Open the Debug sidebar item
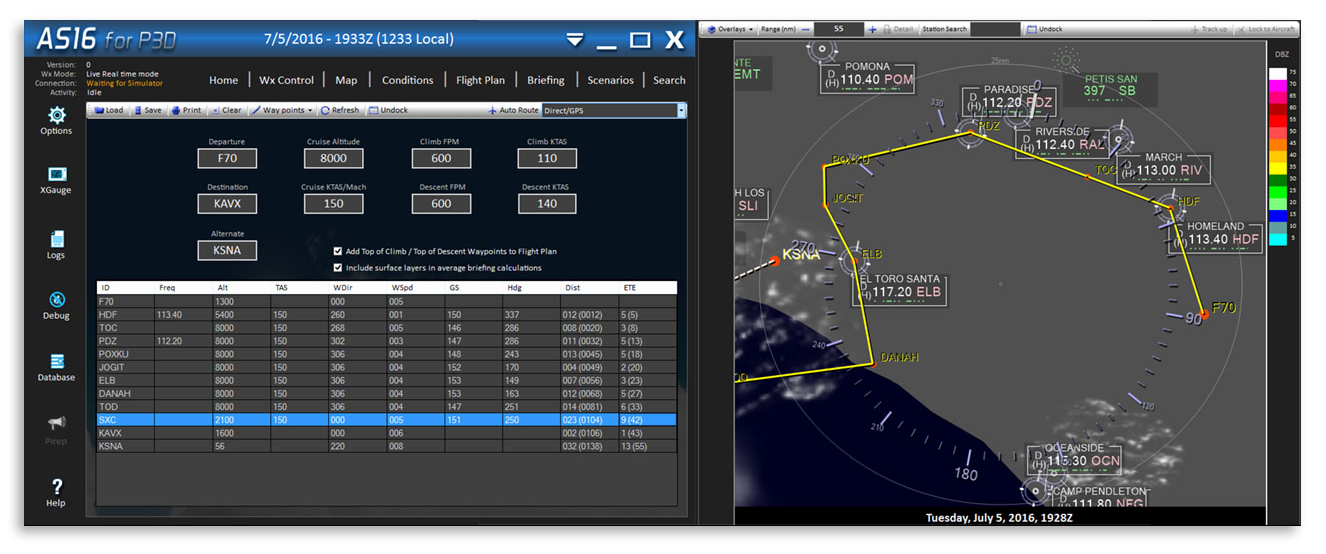This screenshot has width=1326, height=554. coord(56,305)
